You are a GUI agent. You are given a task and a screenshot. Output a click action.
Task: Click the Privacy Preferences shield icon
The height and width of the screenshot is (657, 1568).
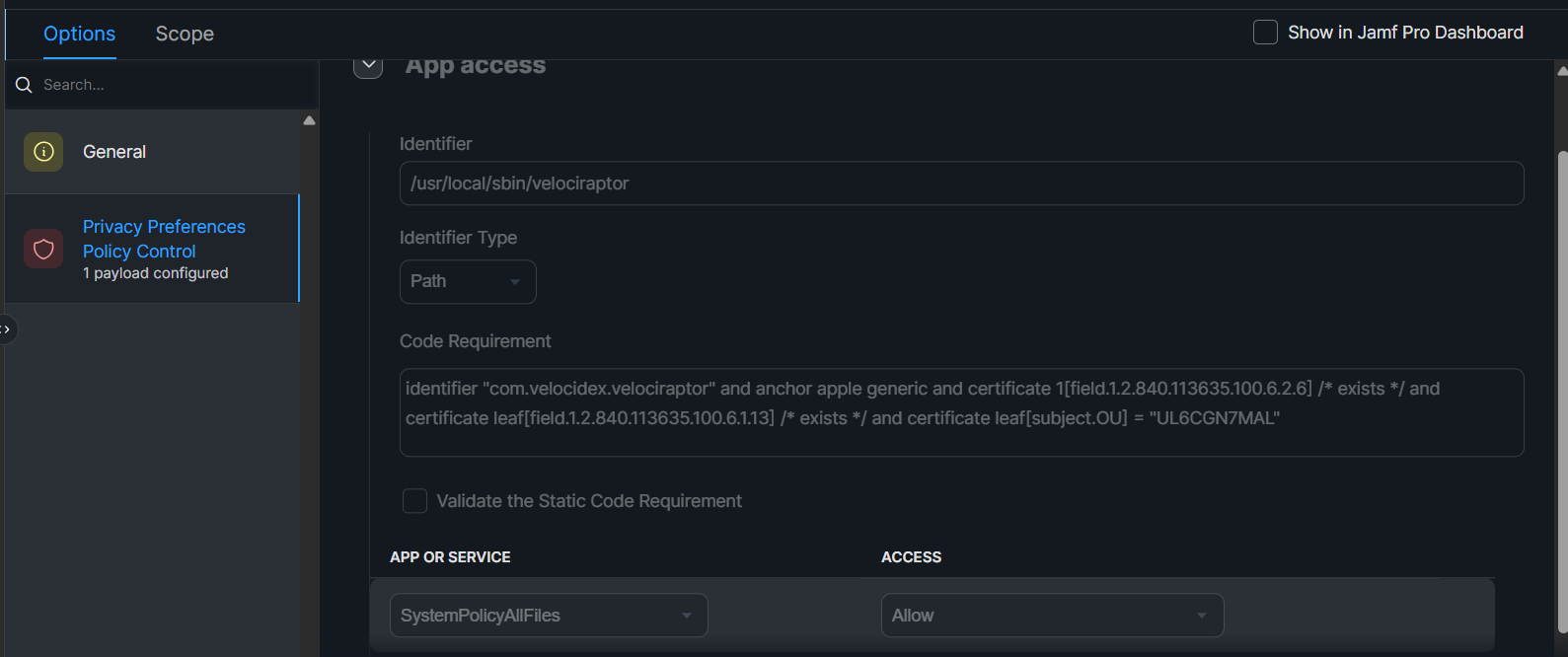43,250
